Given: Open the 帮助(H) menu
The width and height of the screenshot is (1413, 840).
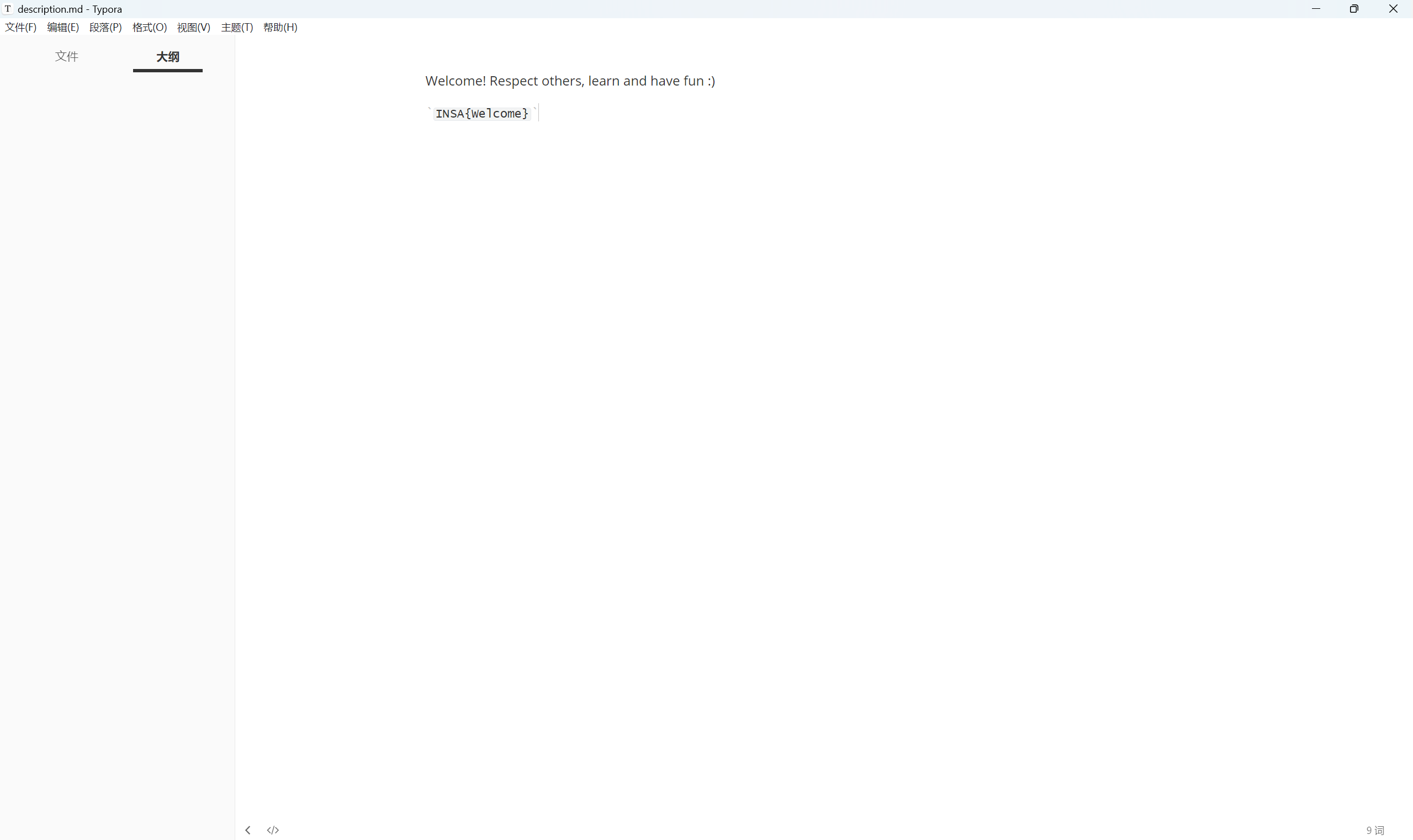Looking at the screenshot, I should 281,27.
